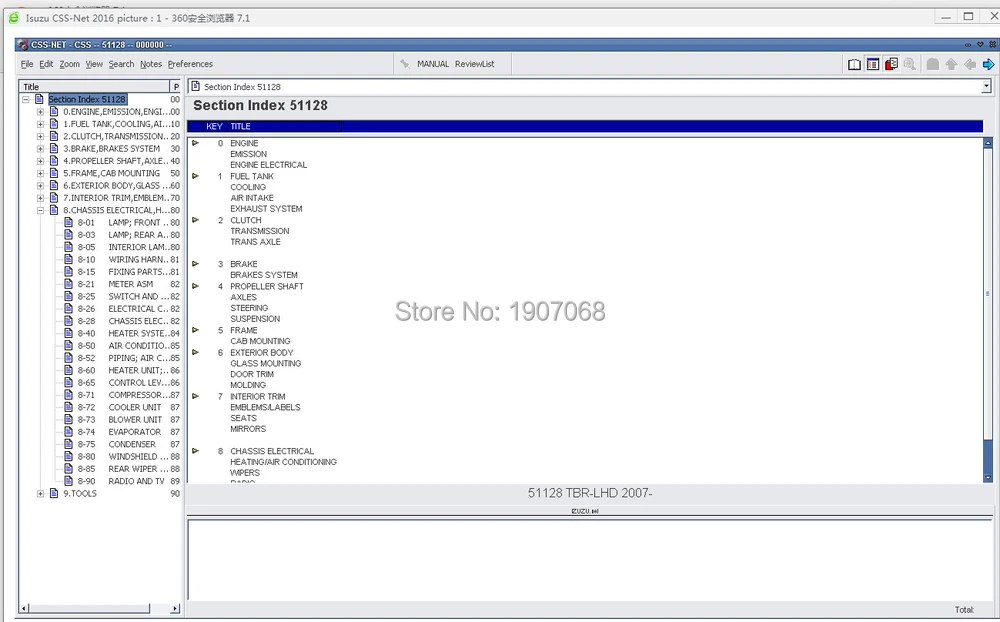Click the open book view icon
Image resolution: width=1000 pixels, height=622 pixels.
(x=854, y=64)
